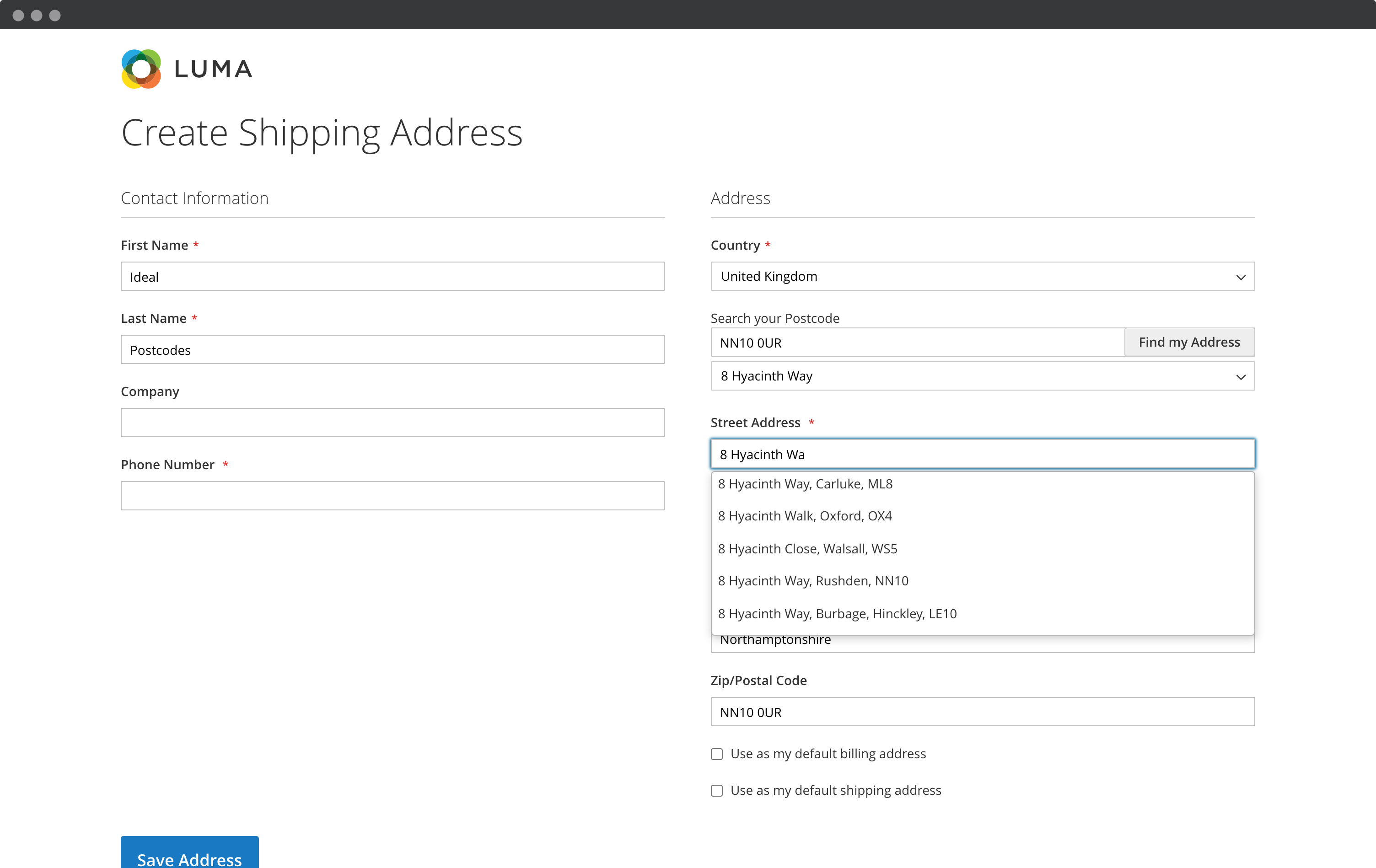The height and width of the screenshot is (868, 1376).
Task: Click the dropdown arrow on address selector
Action: click(x=1241, y=376)
